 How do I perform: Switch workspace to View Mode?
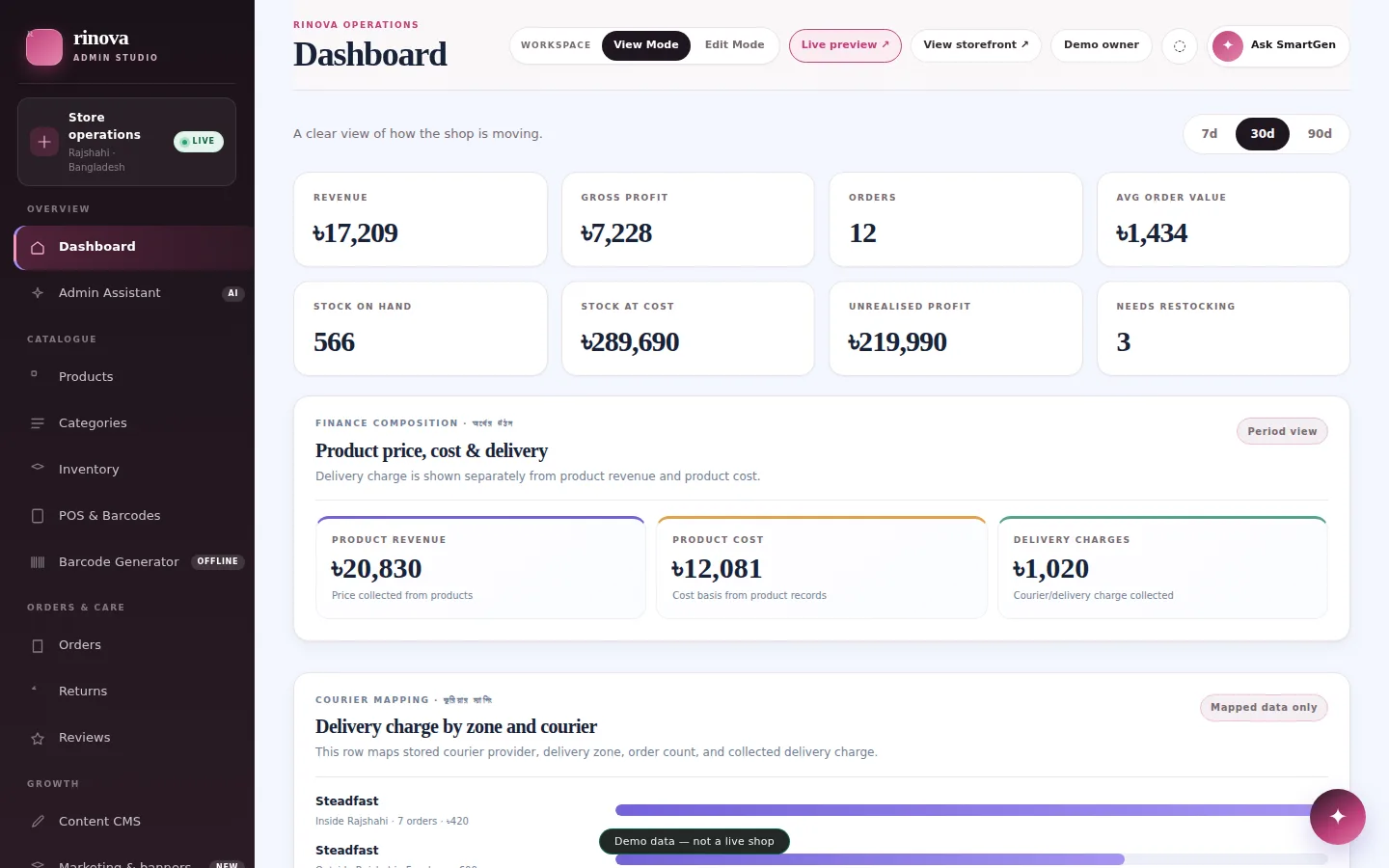(x=646, y=45)
